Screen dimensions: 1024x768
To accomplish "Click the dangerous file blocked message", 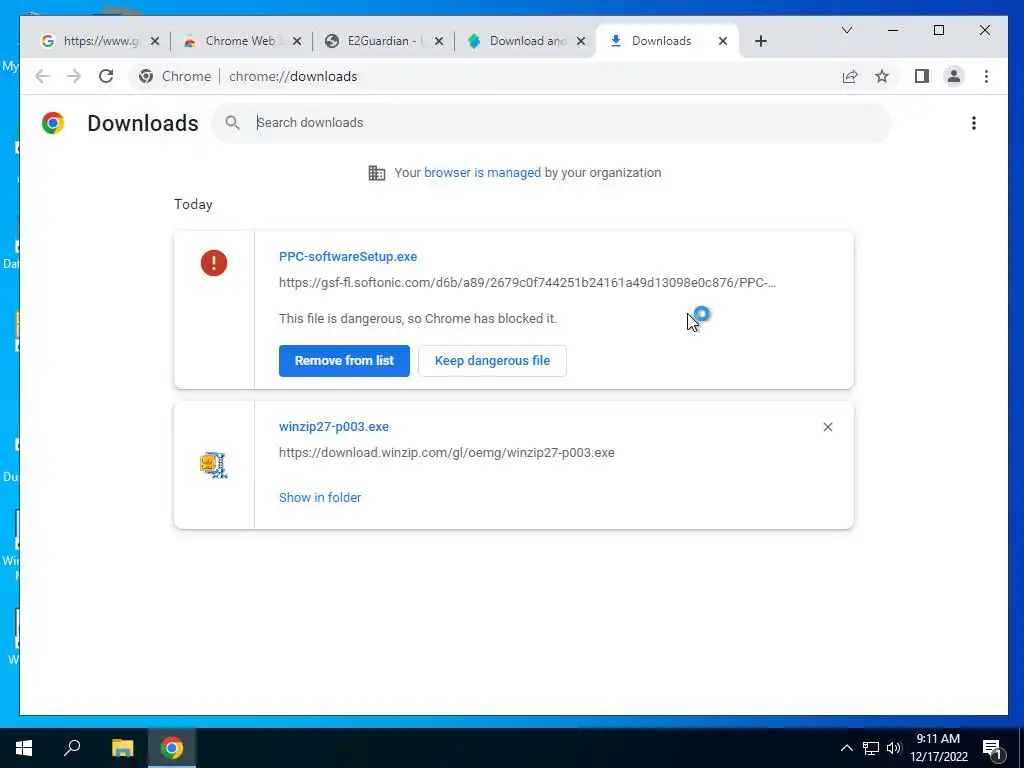I will tap(418, 319).
